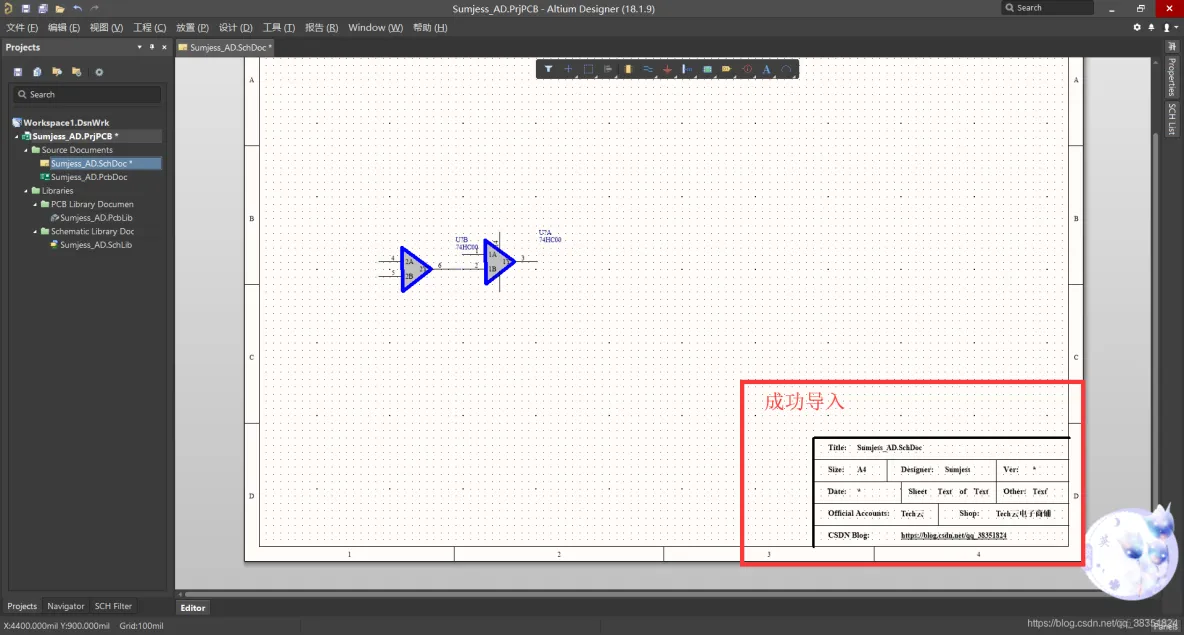Close the Projects panel
1184x635 pixels.
(164, 47)
